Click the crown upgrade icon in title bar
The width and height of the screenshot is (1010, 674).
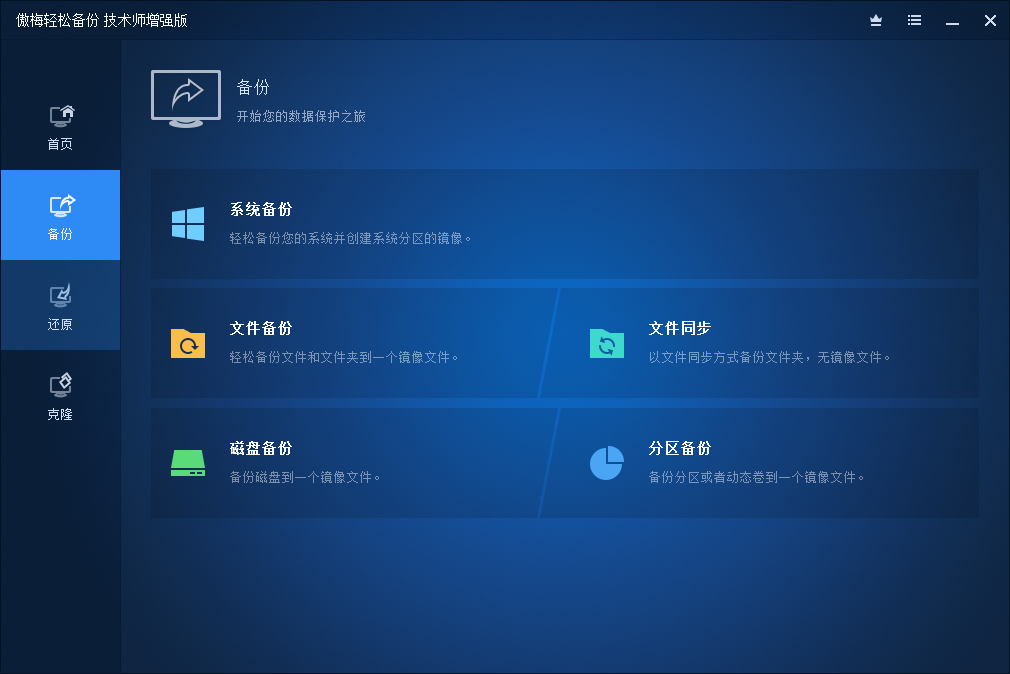coord(876,21)
